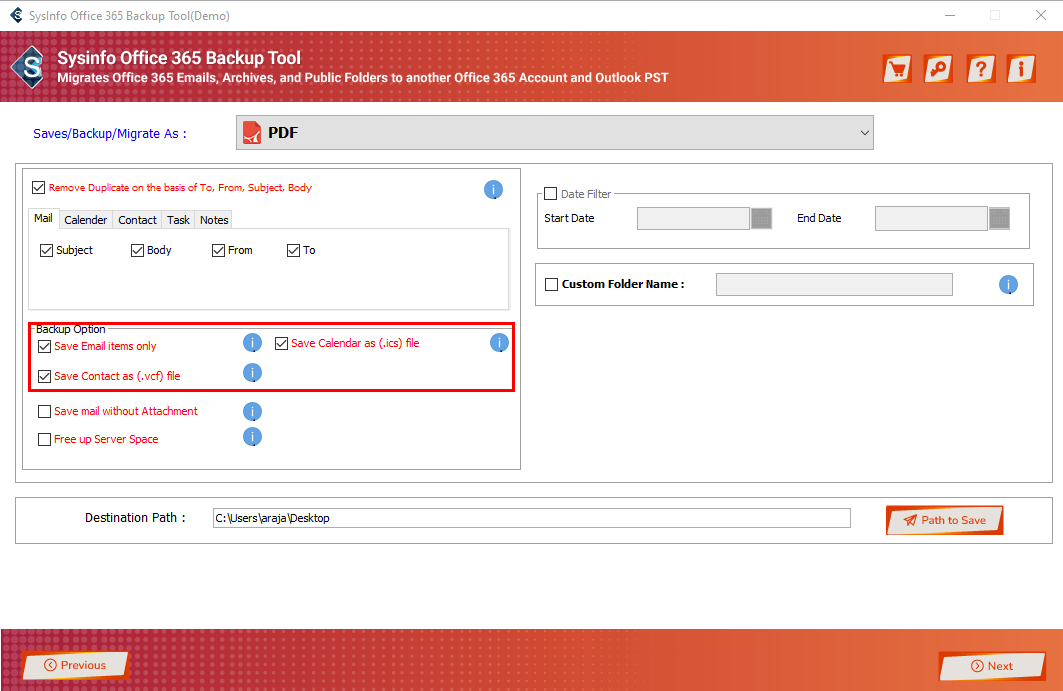Toggle Save Contact as (.vcf) file checkbox

pyautogui.click(x=45, y=376)
